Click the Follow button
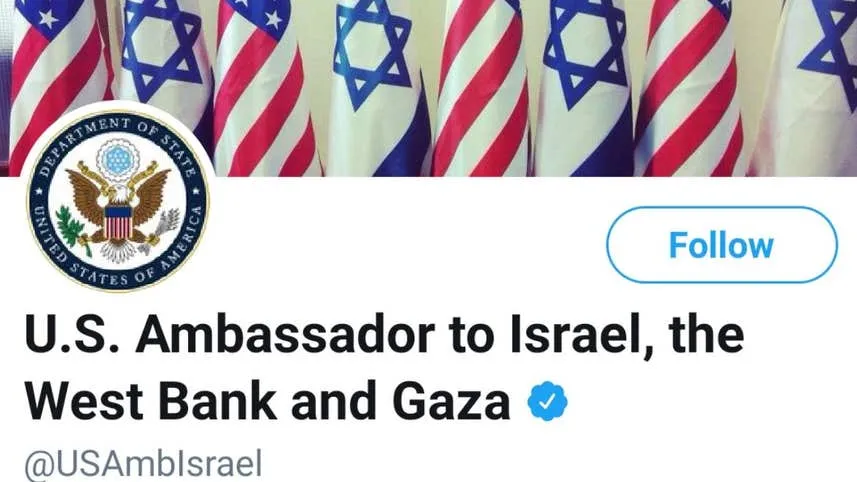This screenshot has width=857, height=482. (721, 244)
